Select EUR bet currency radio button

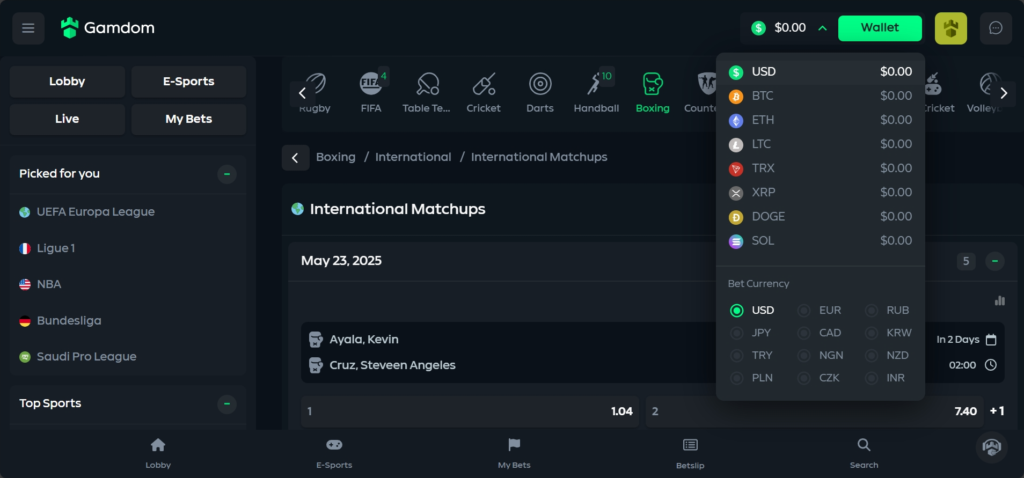point(804,311)
